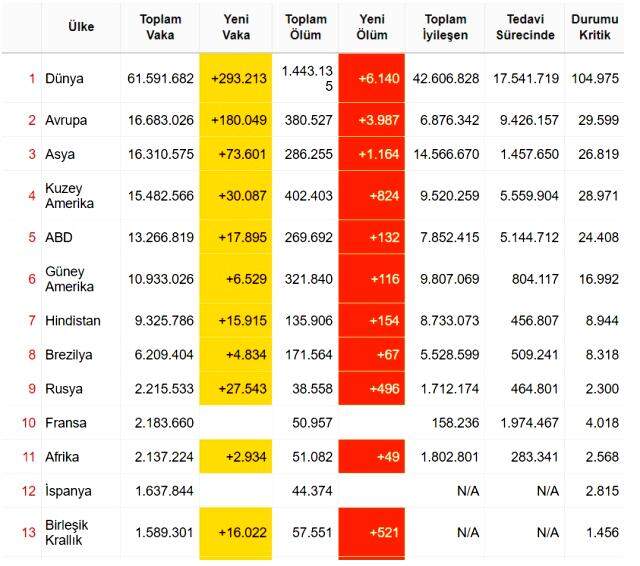This screenshot has width=640, height=566.
Task: Click Kuzey Amerika row name
Action: [x=69, y=196]
